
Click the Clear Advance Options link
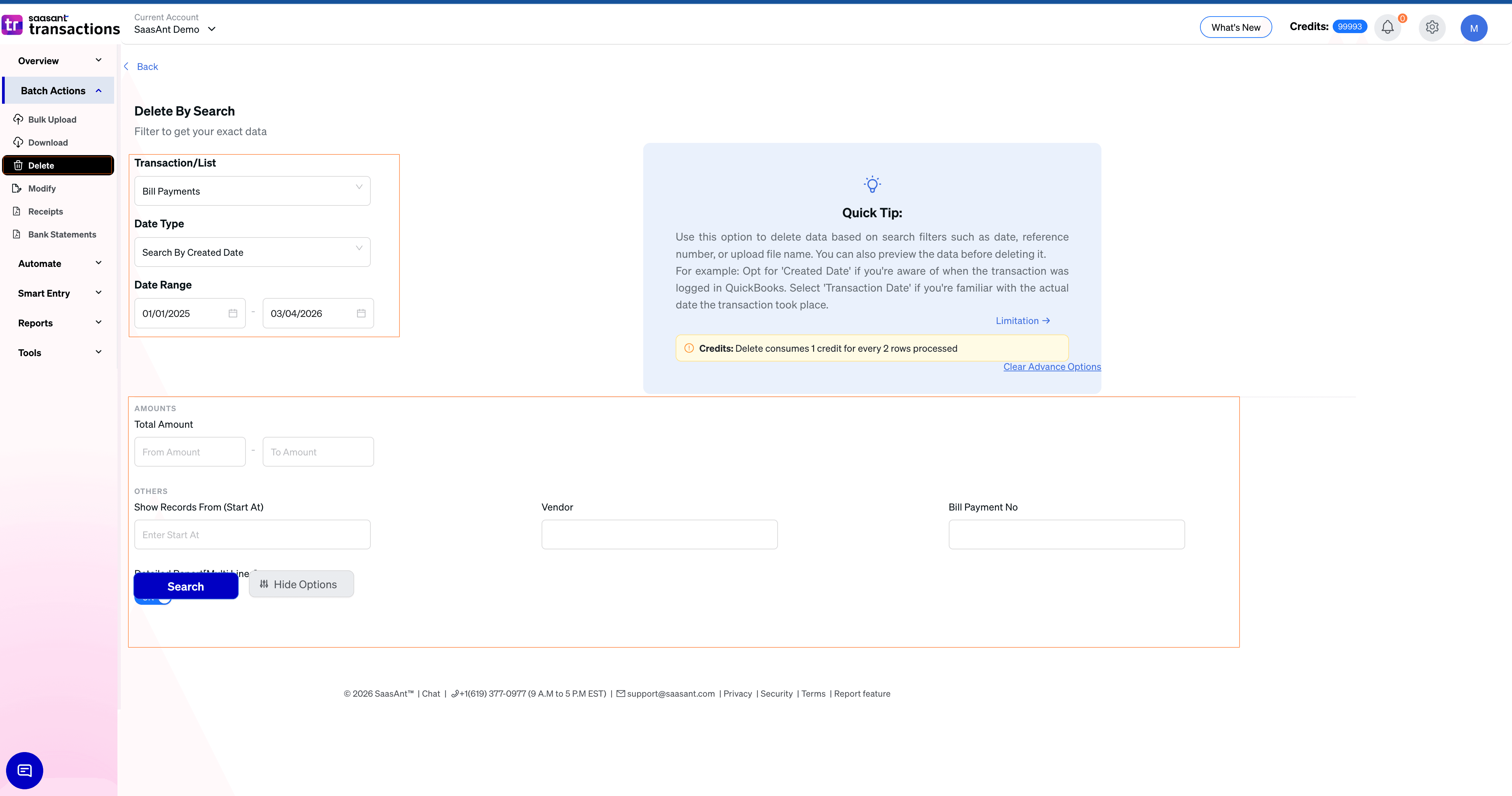(x=1051, y=366)
